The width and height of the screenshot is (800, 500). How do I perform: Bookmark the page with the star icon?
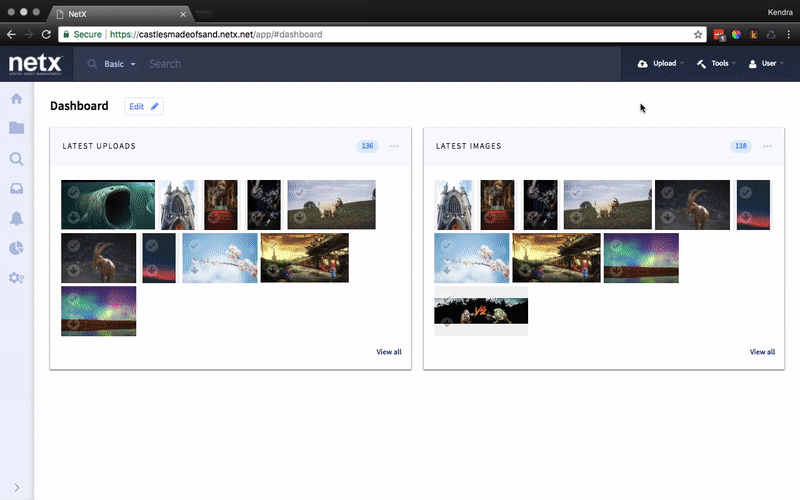[698, 34]
